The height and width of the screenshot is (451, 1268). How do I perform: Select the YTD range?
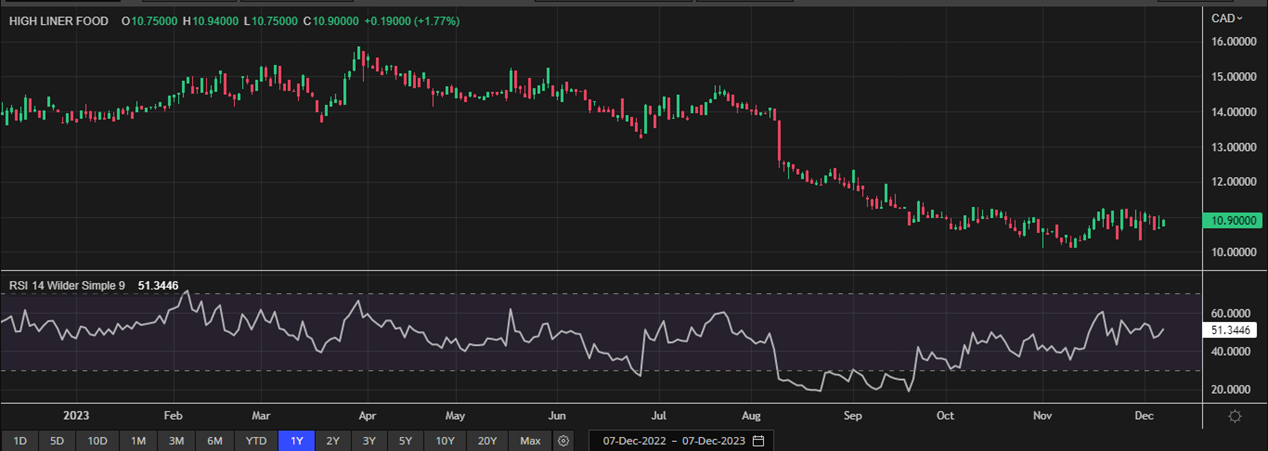256,441
